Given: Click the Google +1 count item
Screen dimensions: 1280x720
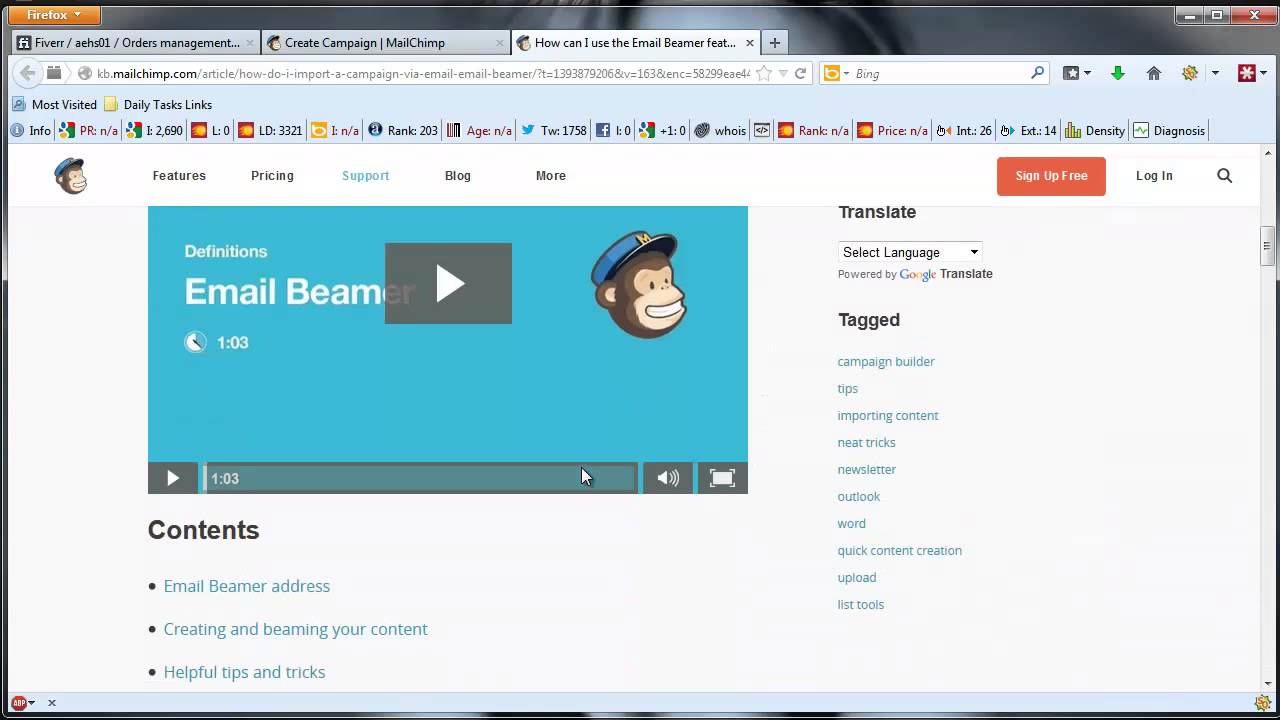Looking at the screenshot, I should 663,130.
